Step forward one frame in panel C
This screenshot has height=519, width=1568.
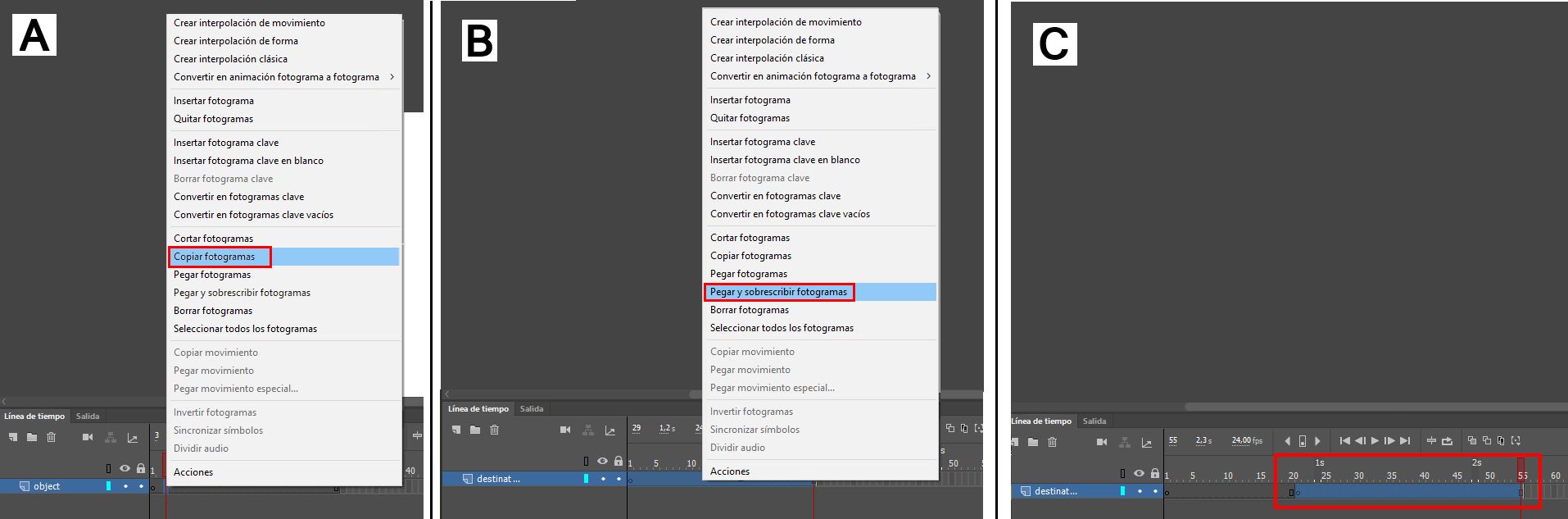tap(1389, 441)
